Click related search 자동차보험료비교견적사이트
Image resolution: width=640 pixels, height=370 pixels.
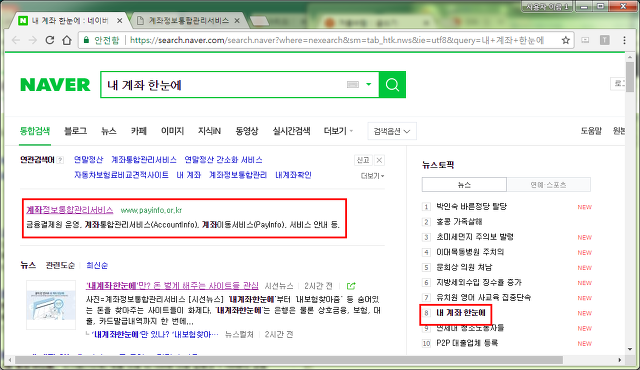pyautogui.click(x=121, y=175)
